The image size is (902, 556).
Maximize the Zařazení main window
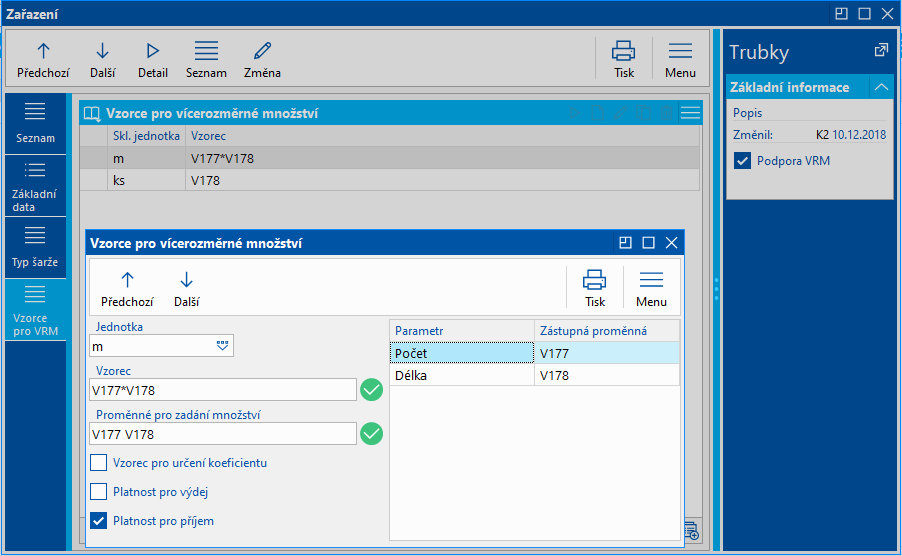864,13
